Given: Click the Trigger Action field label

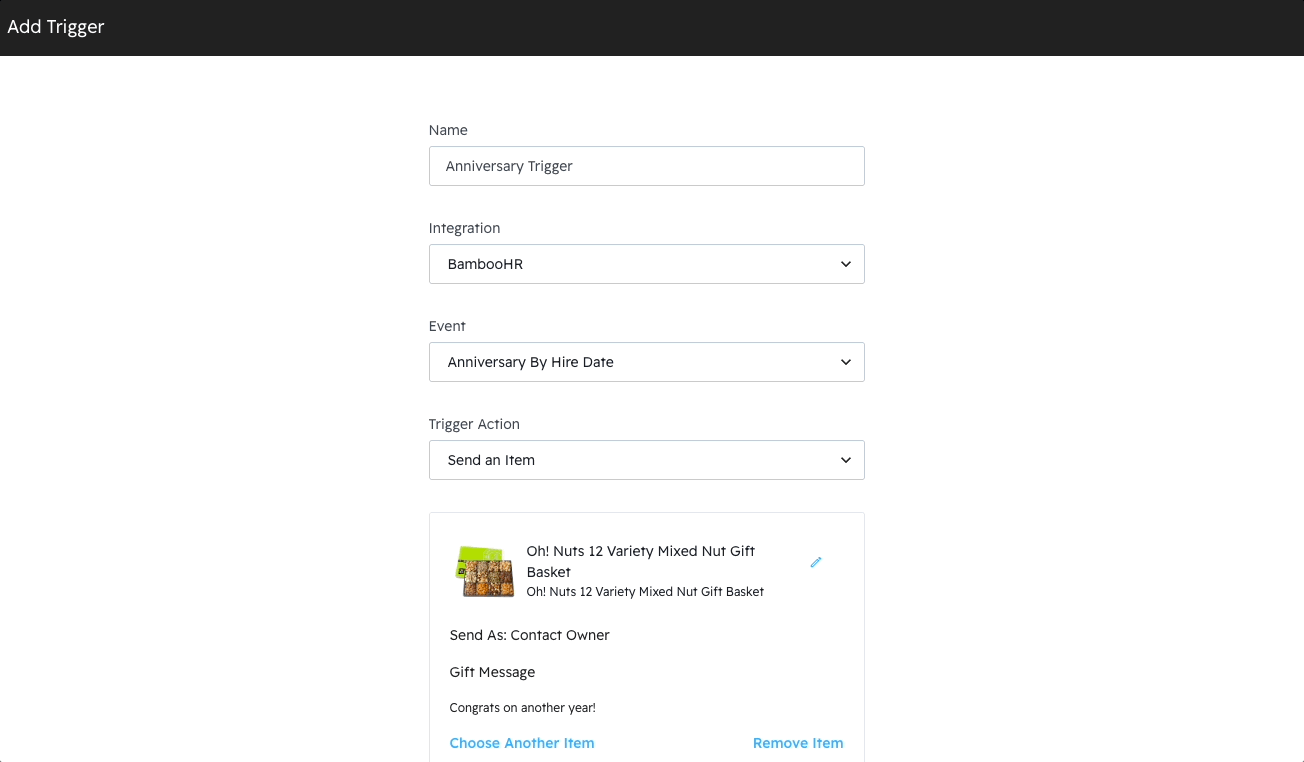Looking at the screenshot, I should (x=474, y=424).
